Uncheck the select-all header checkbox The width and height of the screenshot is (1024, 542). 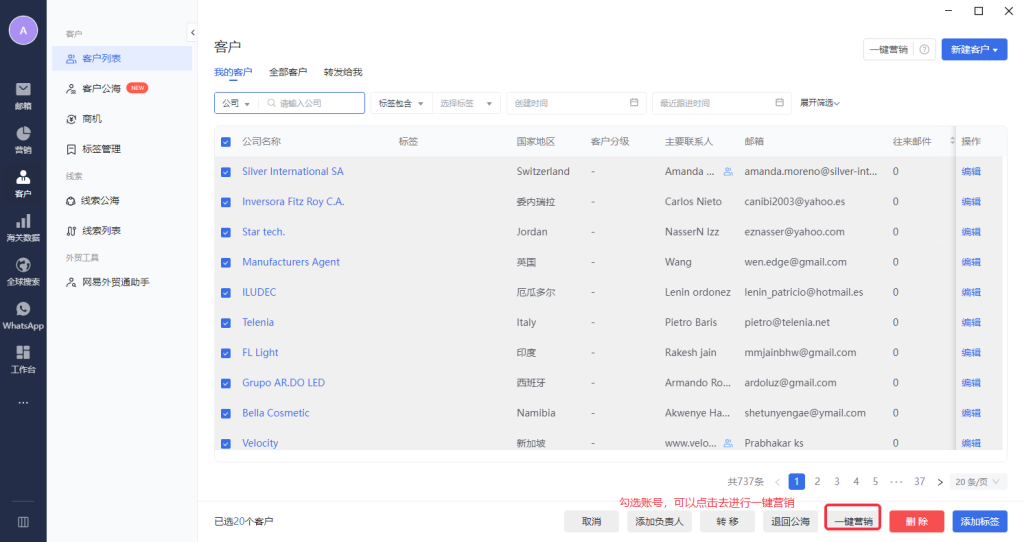[x=225, y=142]
